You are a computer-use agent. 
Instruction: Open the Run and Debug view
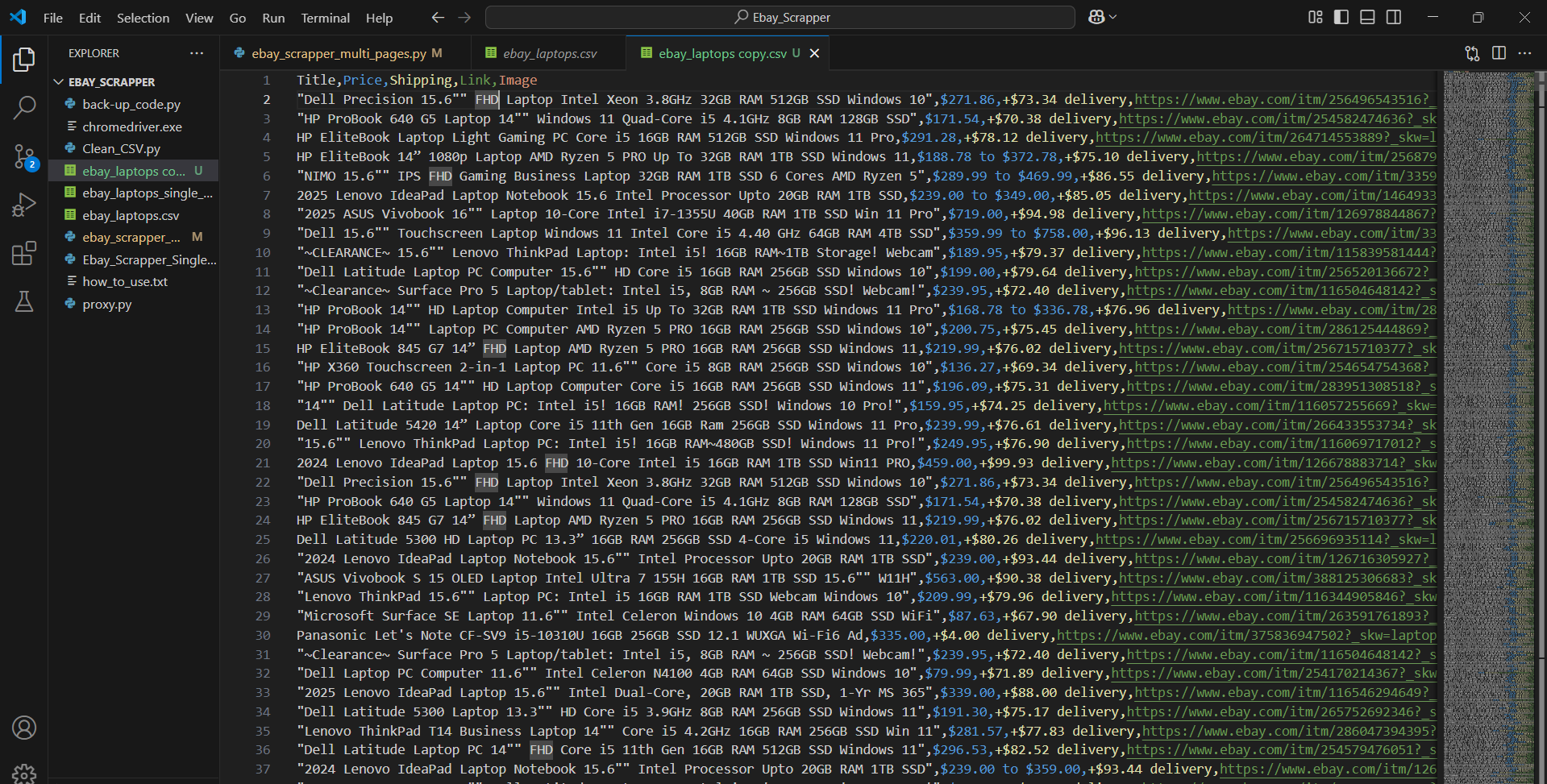click(24, 205)
